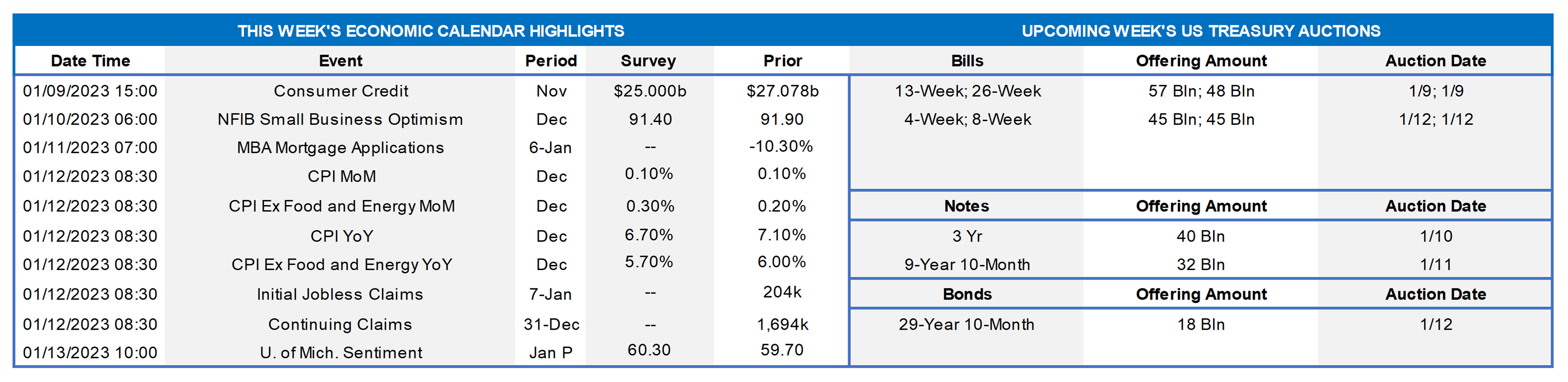Select the 29-Year 10-Month bond cell
This screenshot has width=1568, height=382.
click(967, 325)
